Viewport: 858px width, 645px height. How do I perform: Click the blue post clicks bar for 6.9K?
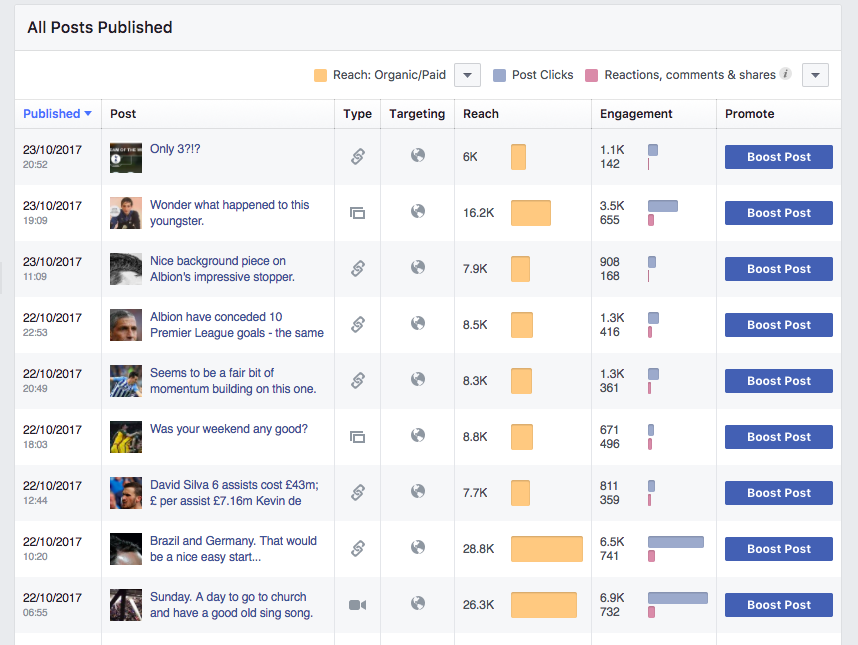point(677,598)
